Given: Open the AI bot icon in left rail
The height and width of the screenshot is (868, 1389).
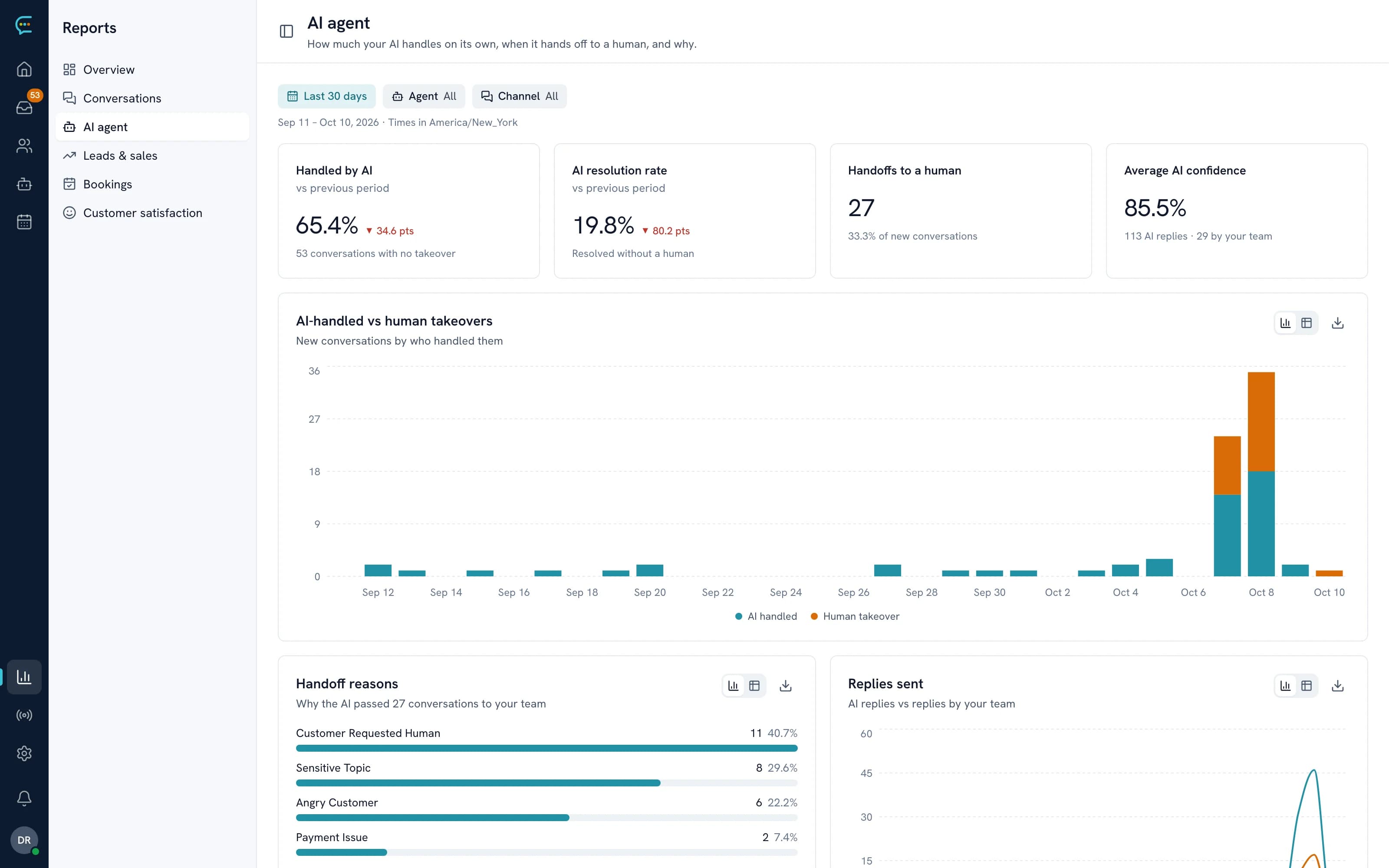Looking at the screenshot, I should pos(24,184).
